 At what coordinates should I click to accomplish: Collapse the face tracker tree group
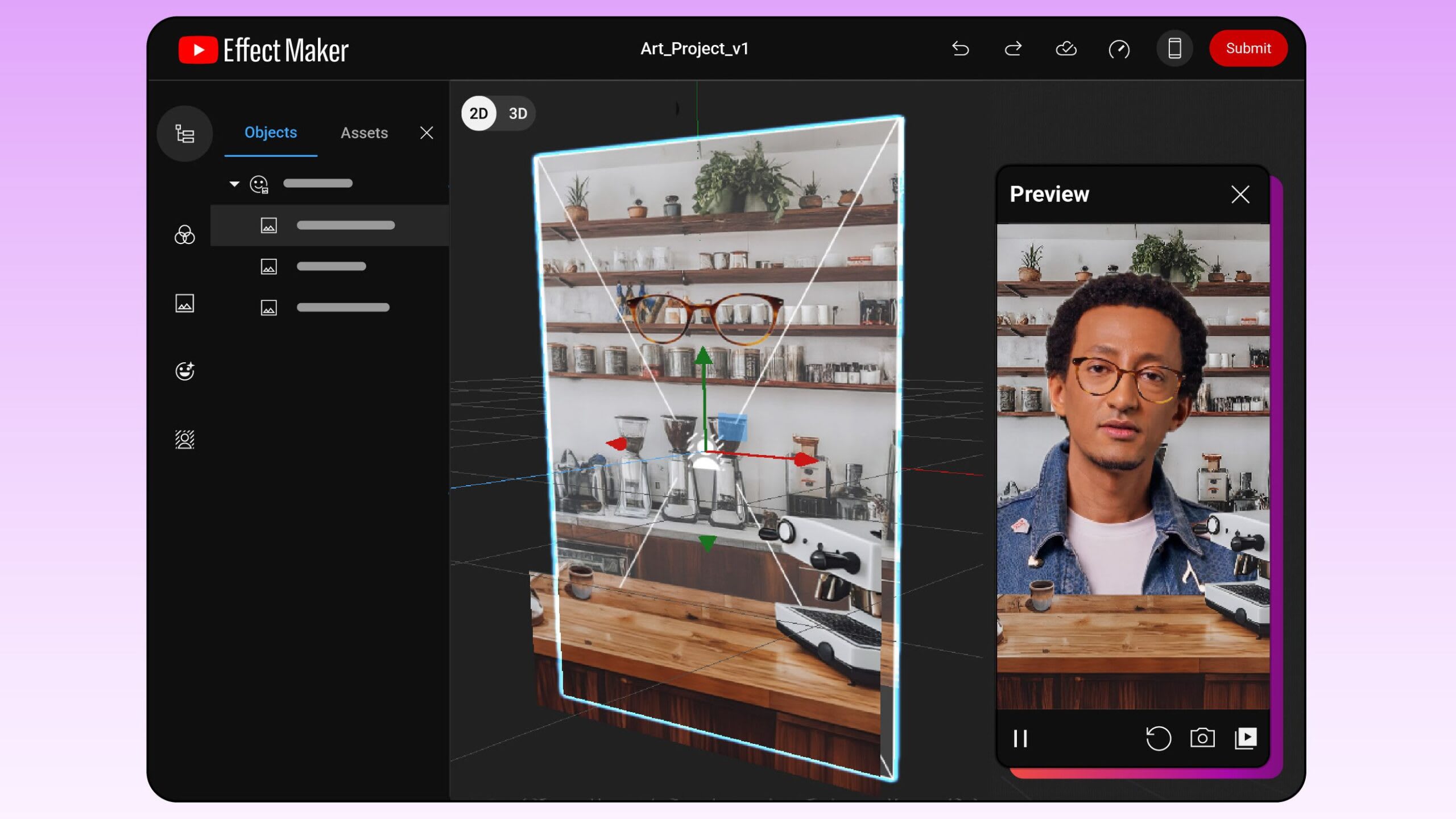click(x=234, y=184)
